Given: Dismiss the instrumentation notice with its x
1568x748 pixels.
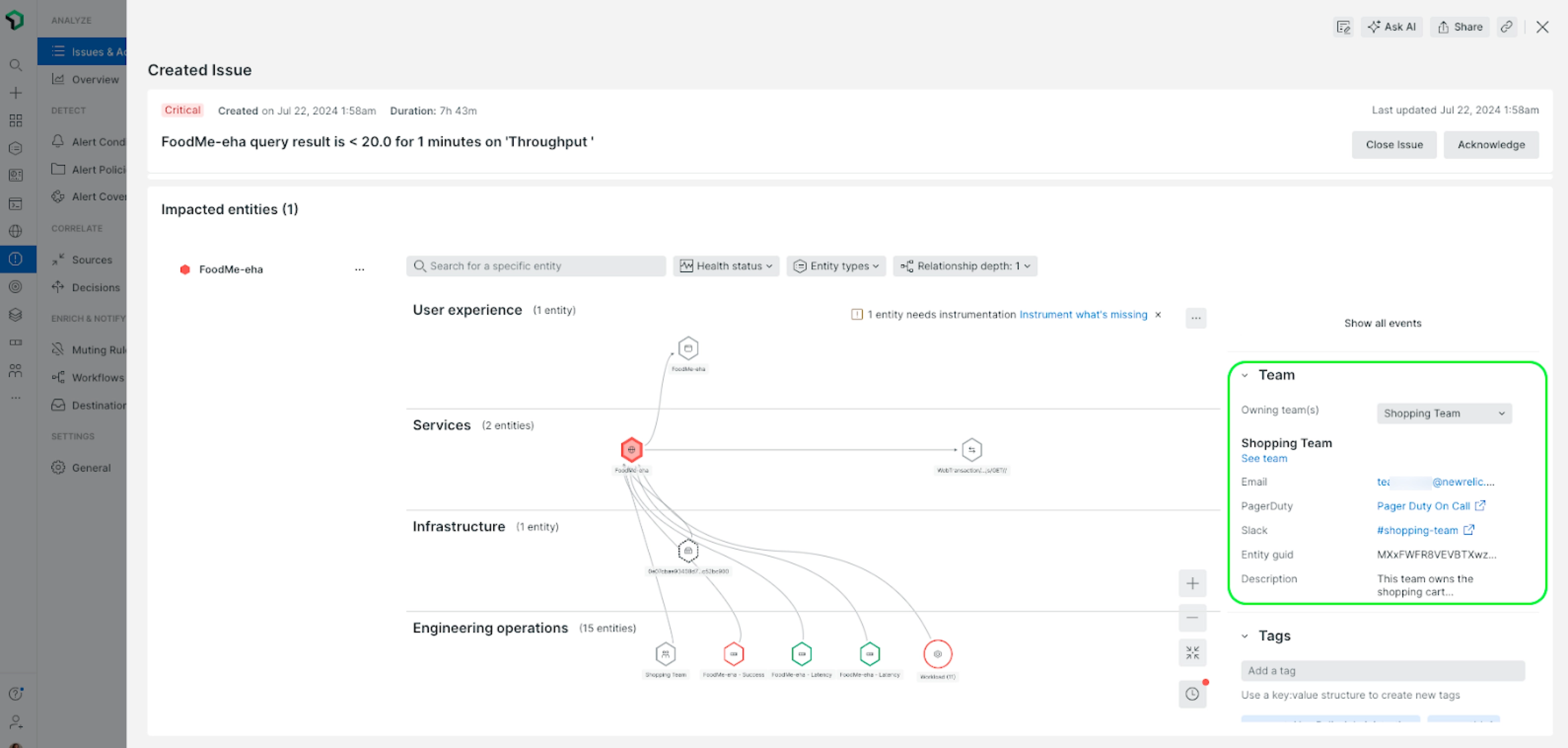Looking at the screenshot, I should click(1158, 314).
